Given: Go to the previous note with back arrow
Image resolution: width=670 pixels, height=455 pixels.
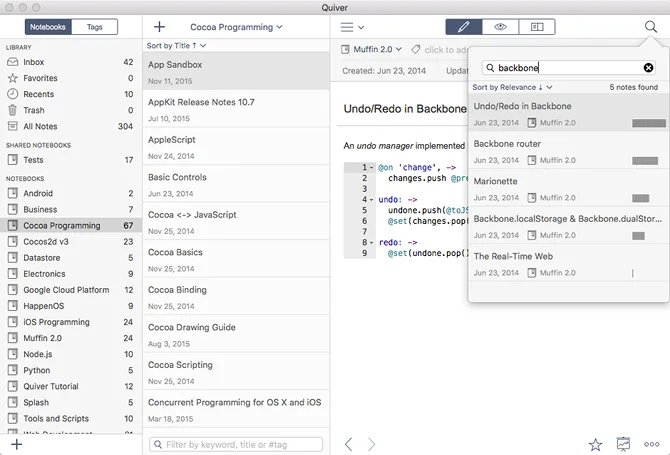Looking at the screenshot, I should coord(348,444).
